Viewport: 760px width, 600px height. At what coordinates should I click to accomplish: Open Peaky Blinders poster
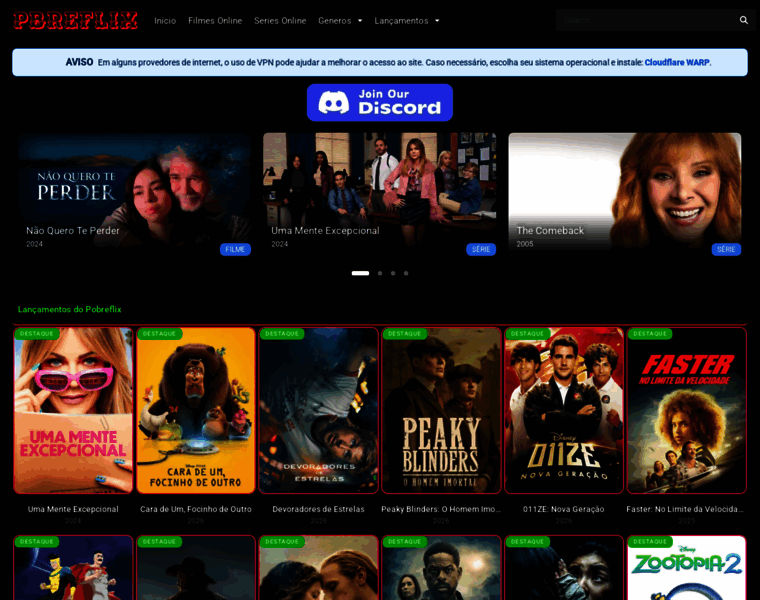coord(441,412)
